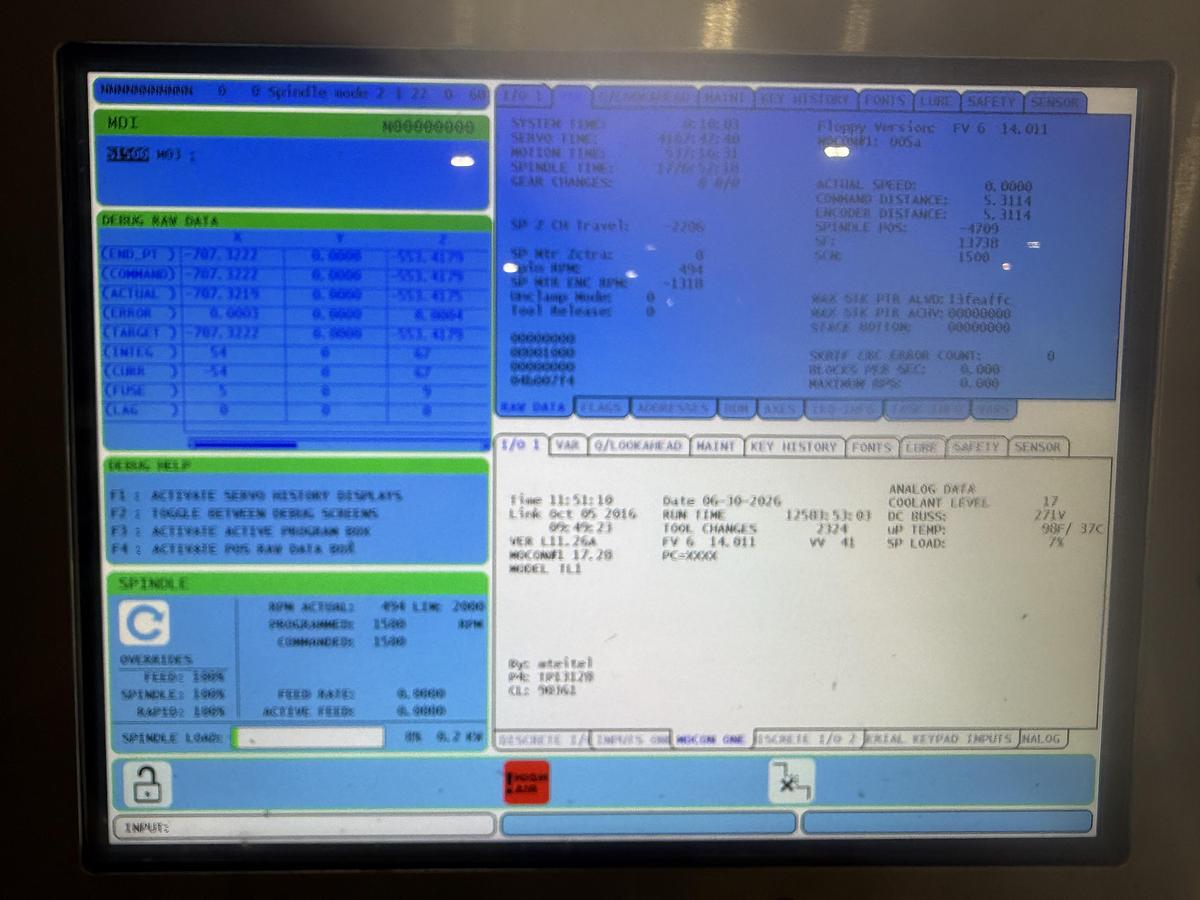Click the INPUT field

pyautogui.click(x=304, y=827)
